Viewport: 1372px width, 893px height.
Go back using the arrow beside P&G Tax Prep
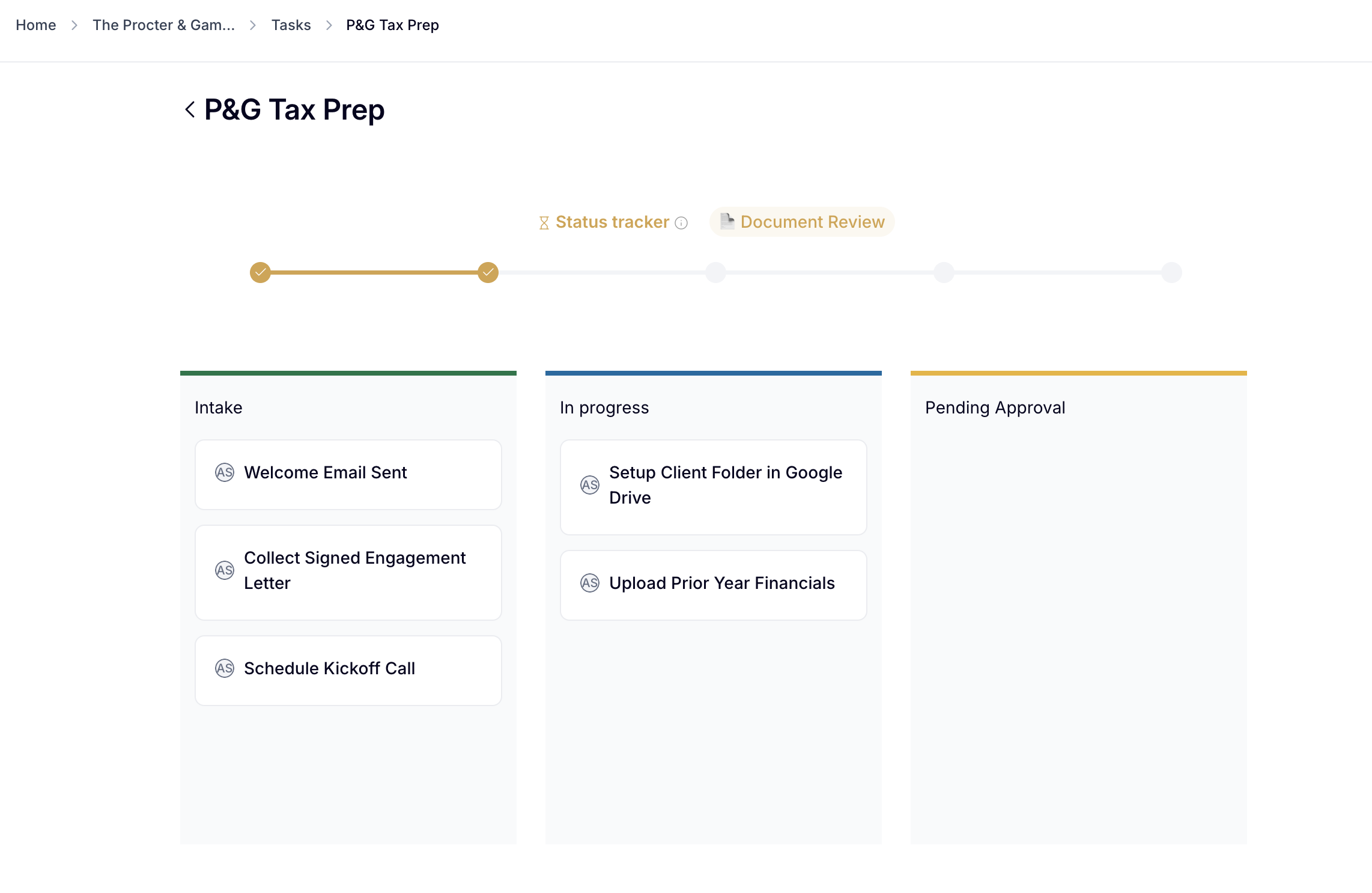(x=190, y=109)
